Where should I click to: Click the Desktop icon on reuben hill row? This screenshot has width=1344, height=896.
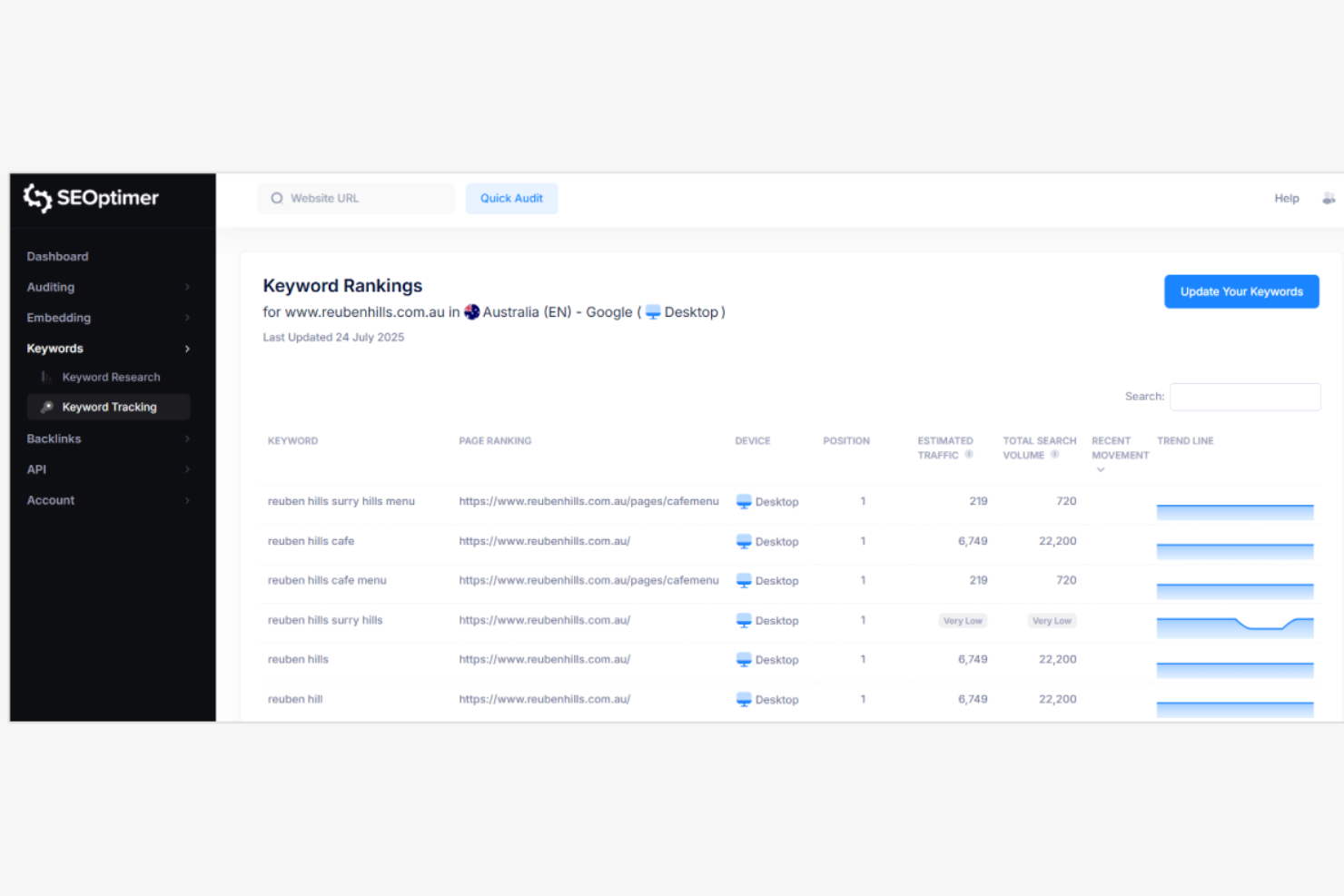tap(744, 699)
